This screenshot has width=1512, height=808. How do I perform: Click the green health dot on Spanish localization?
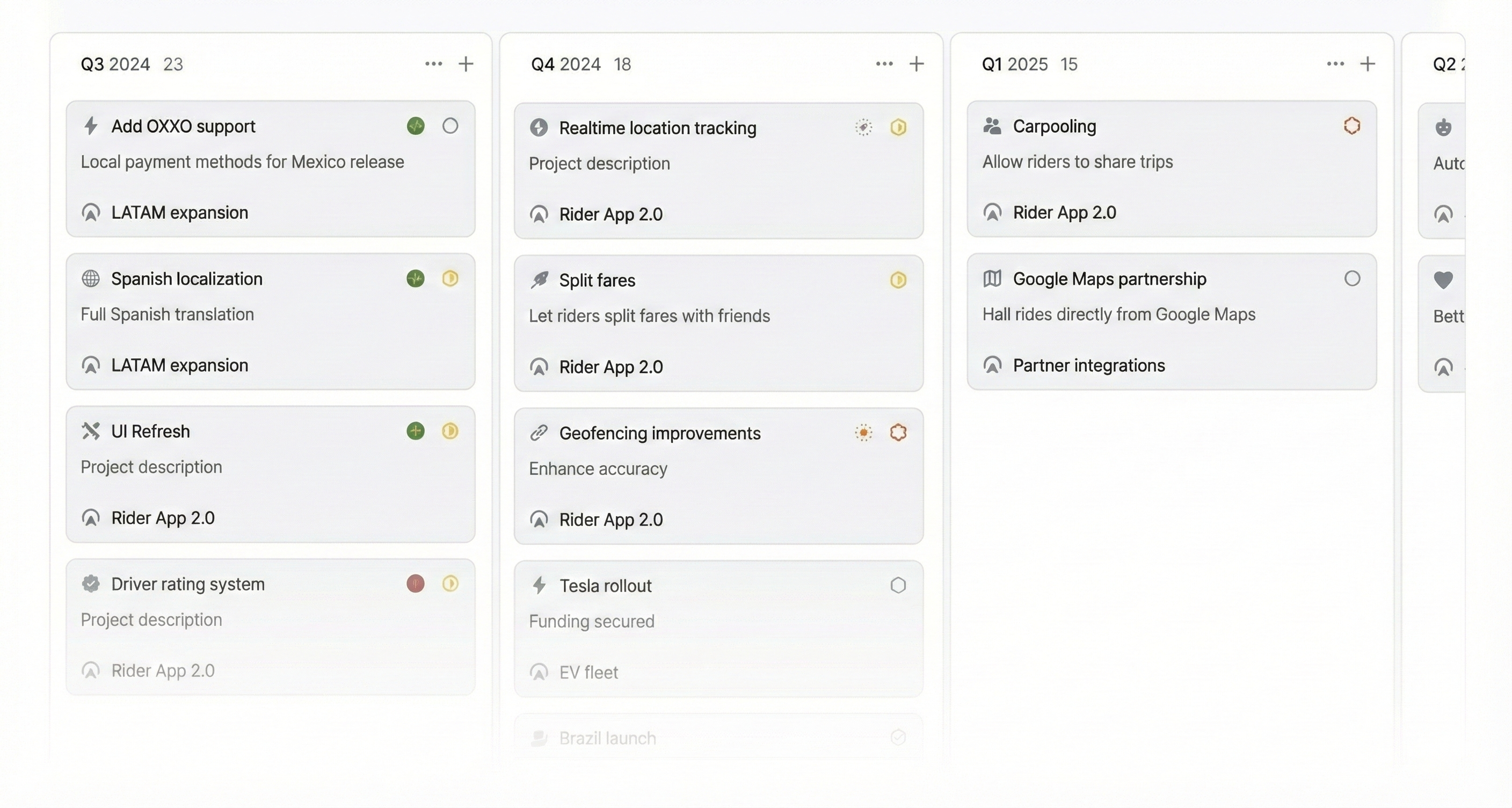pyautogui.click(x=416, y=278)
